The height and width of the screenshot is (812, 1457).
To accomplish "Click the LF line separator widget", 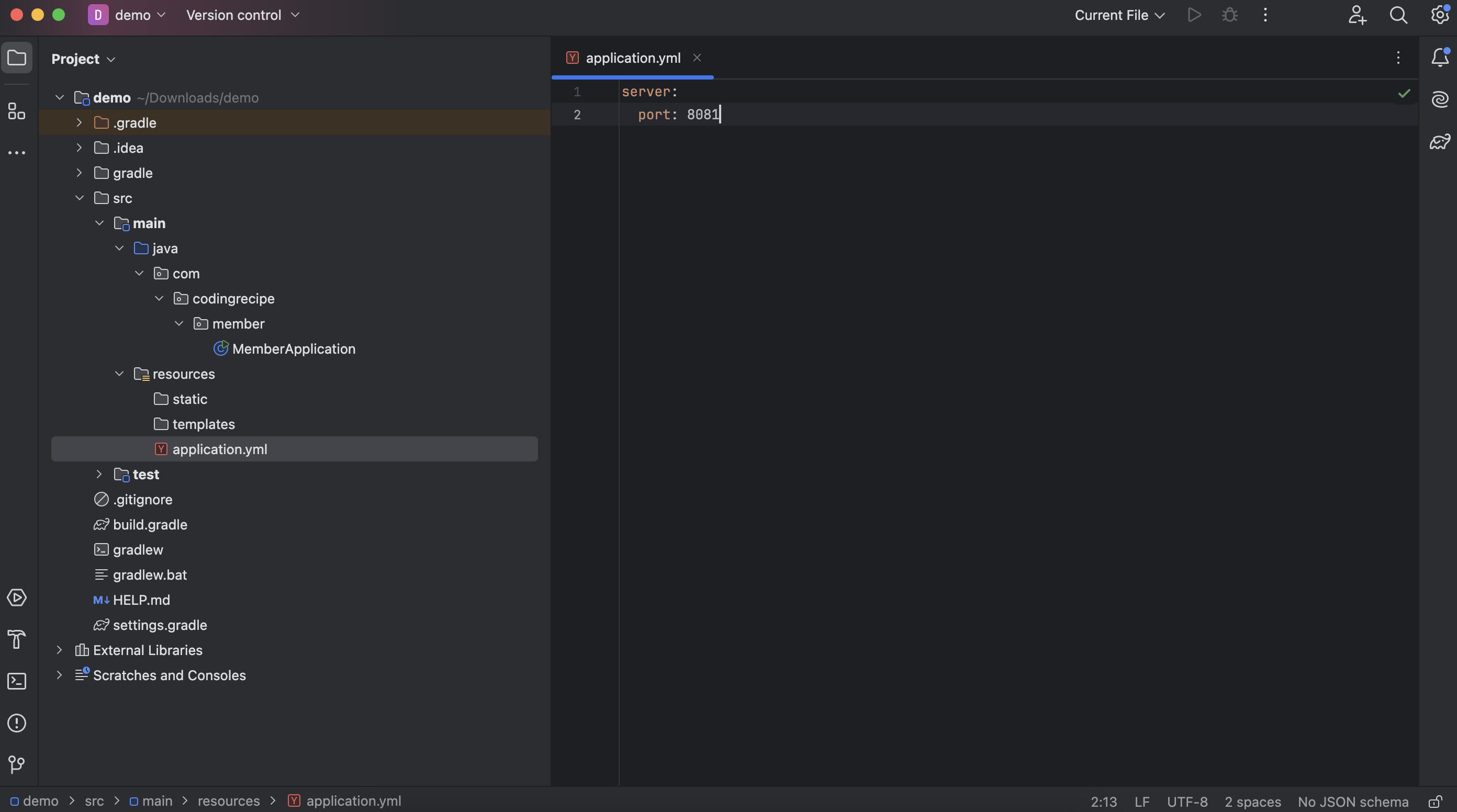I will click(1142, 802).
